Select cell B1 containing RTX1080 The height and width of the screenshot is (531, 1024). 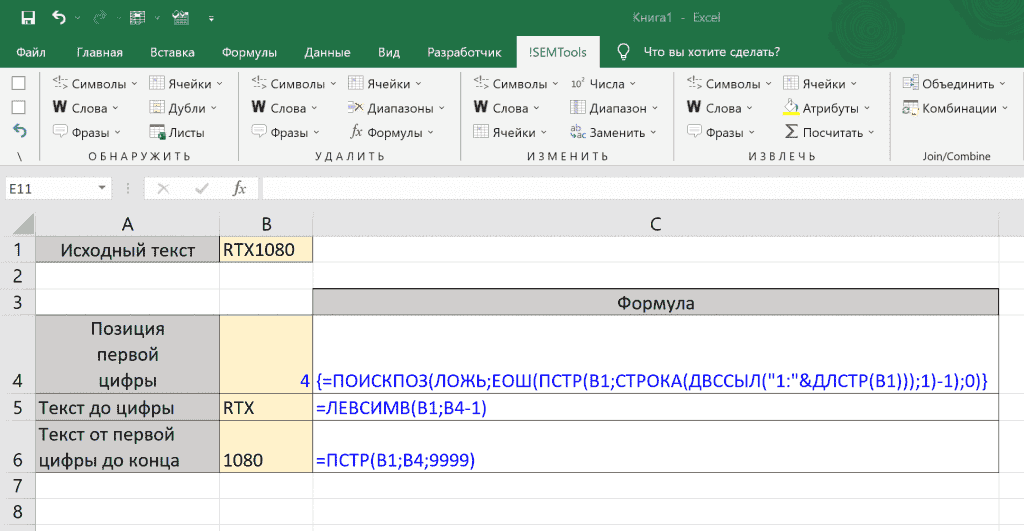point(265,250)
